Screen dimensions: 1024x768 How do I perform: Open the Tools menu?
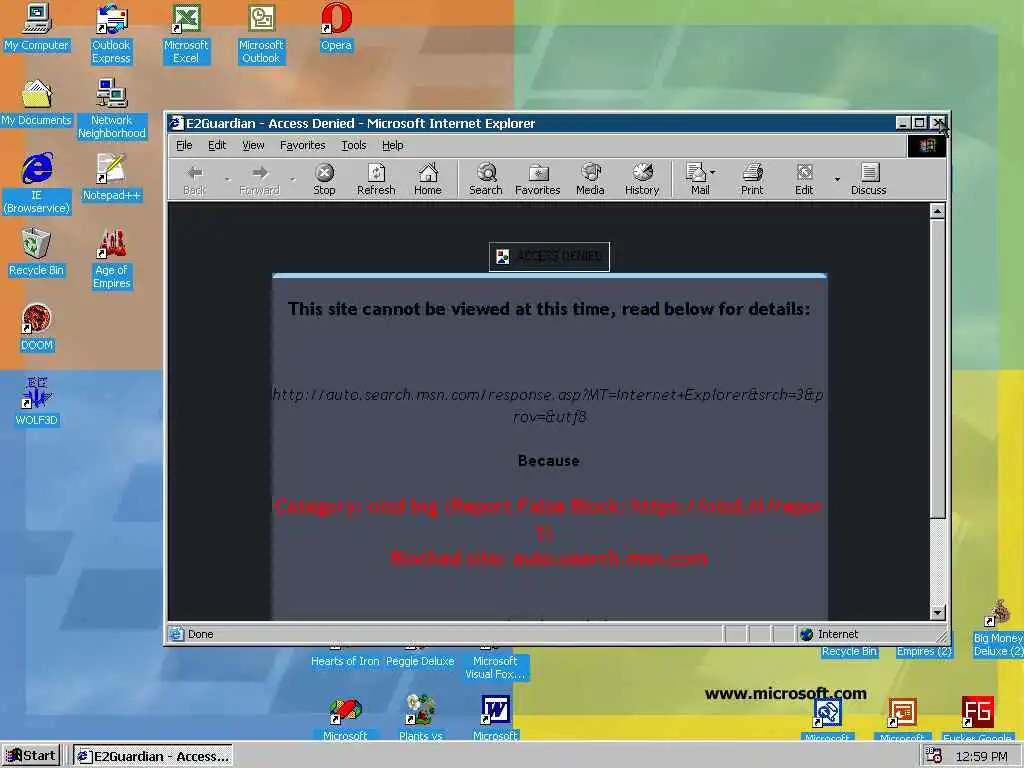353,145
